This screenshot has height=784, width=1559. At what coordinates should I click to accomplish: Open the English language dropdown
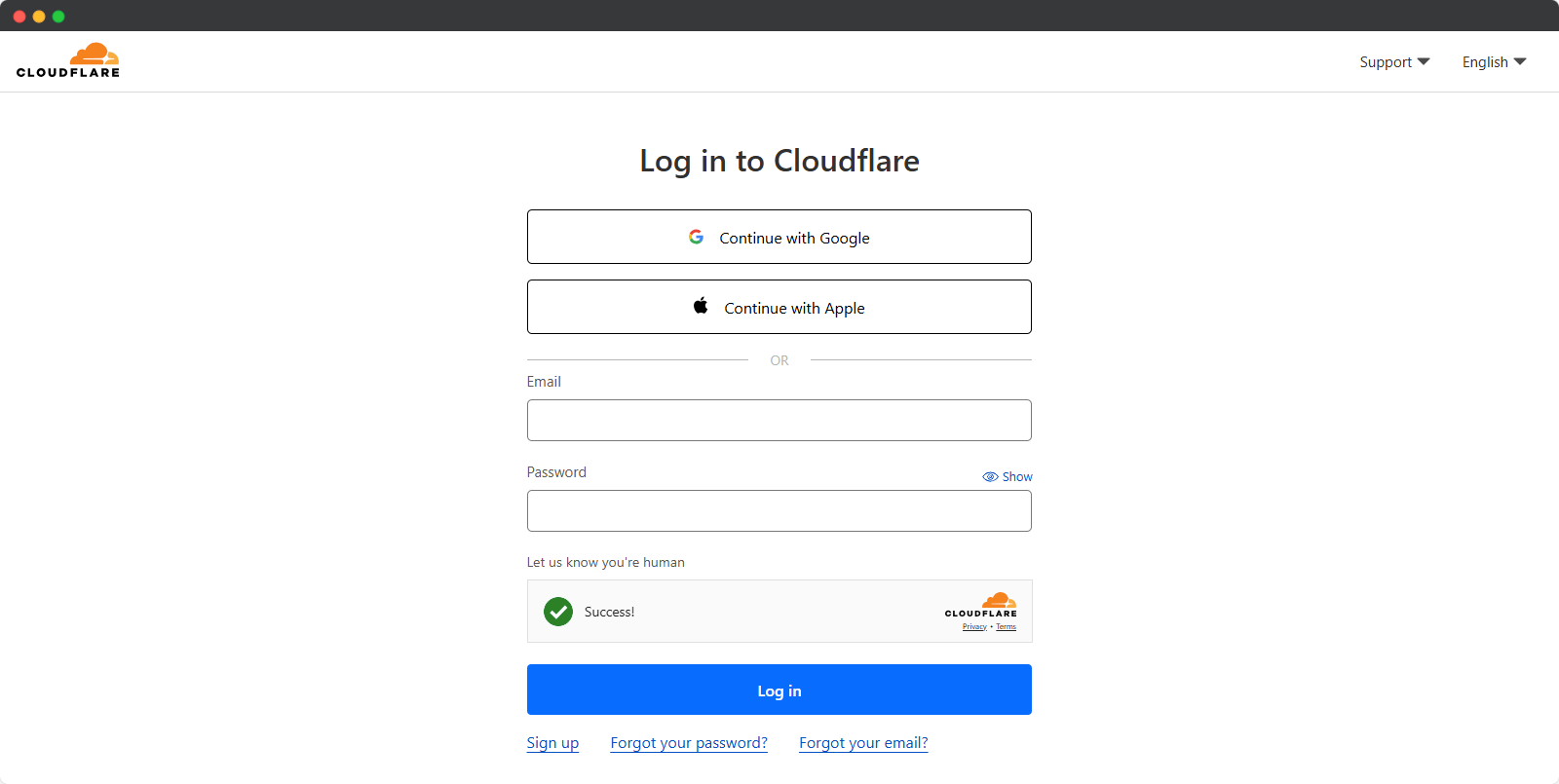click(1494, 62)
